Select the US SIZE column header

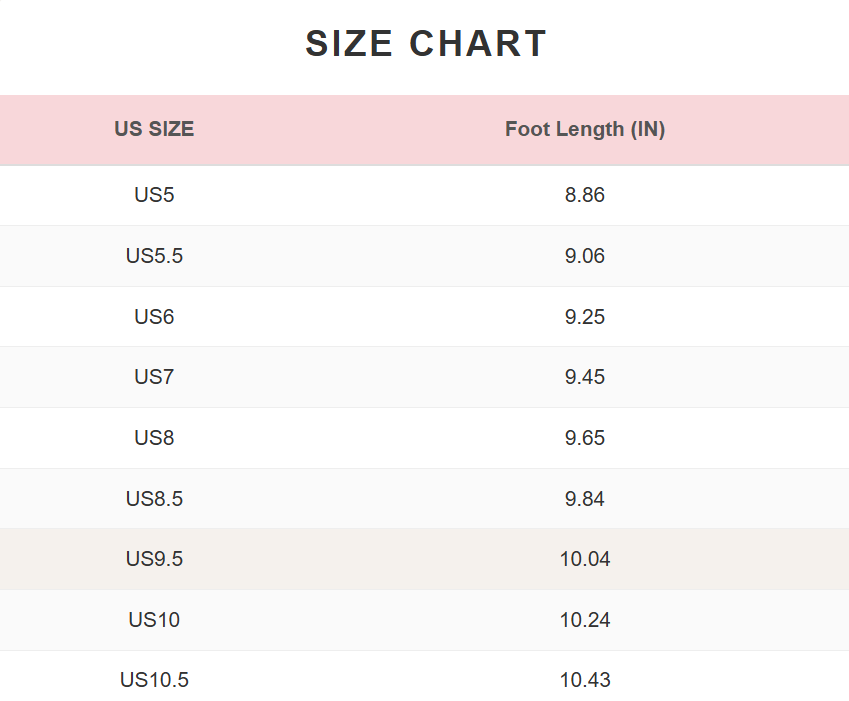click(154, 129)
